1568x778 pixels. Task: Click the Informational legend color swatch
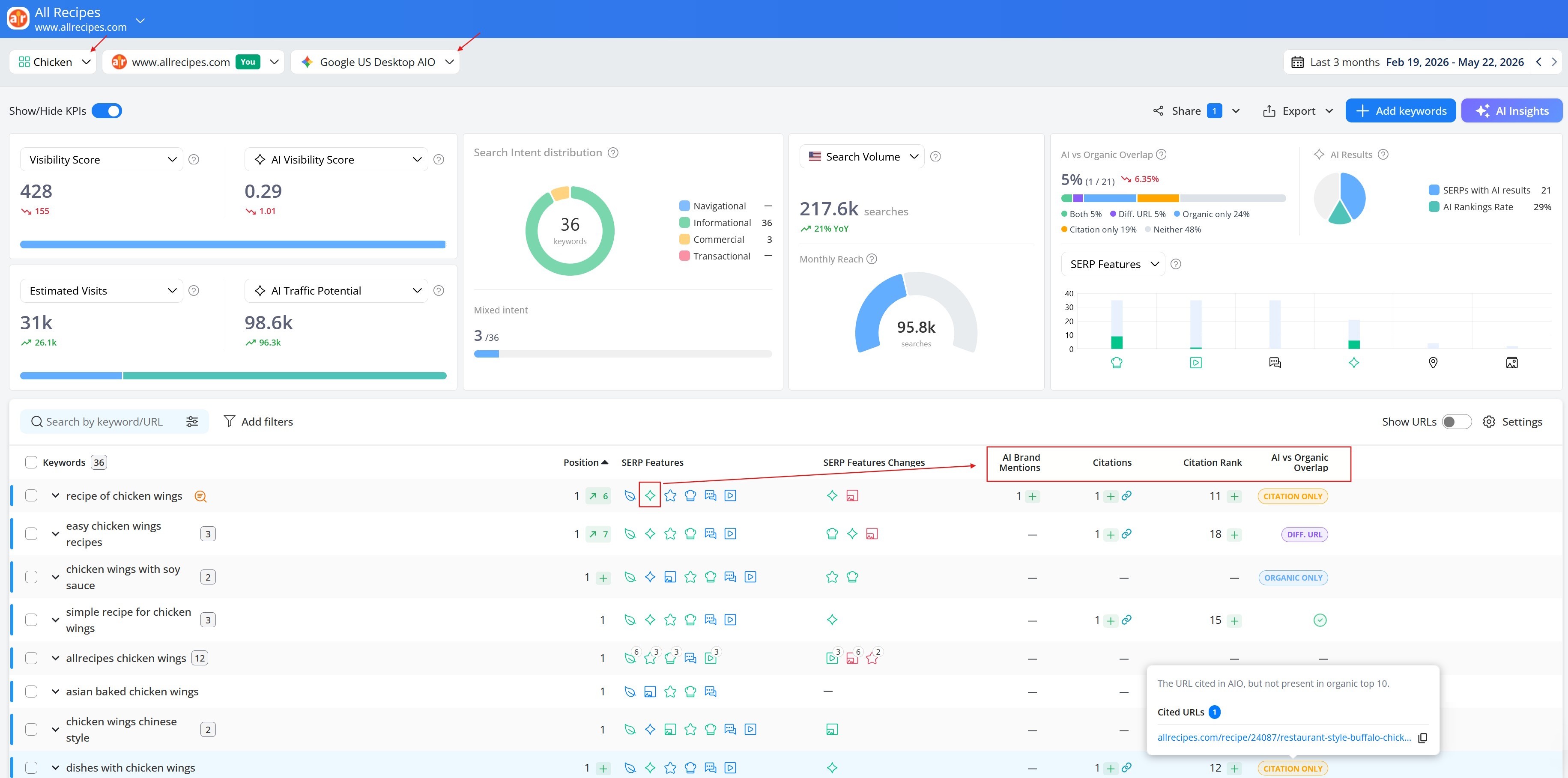(684, 223)
